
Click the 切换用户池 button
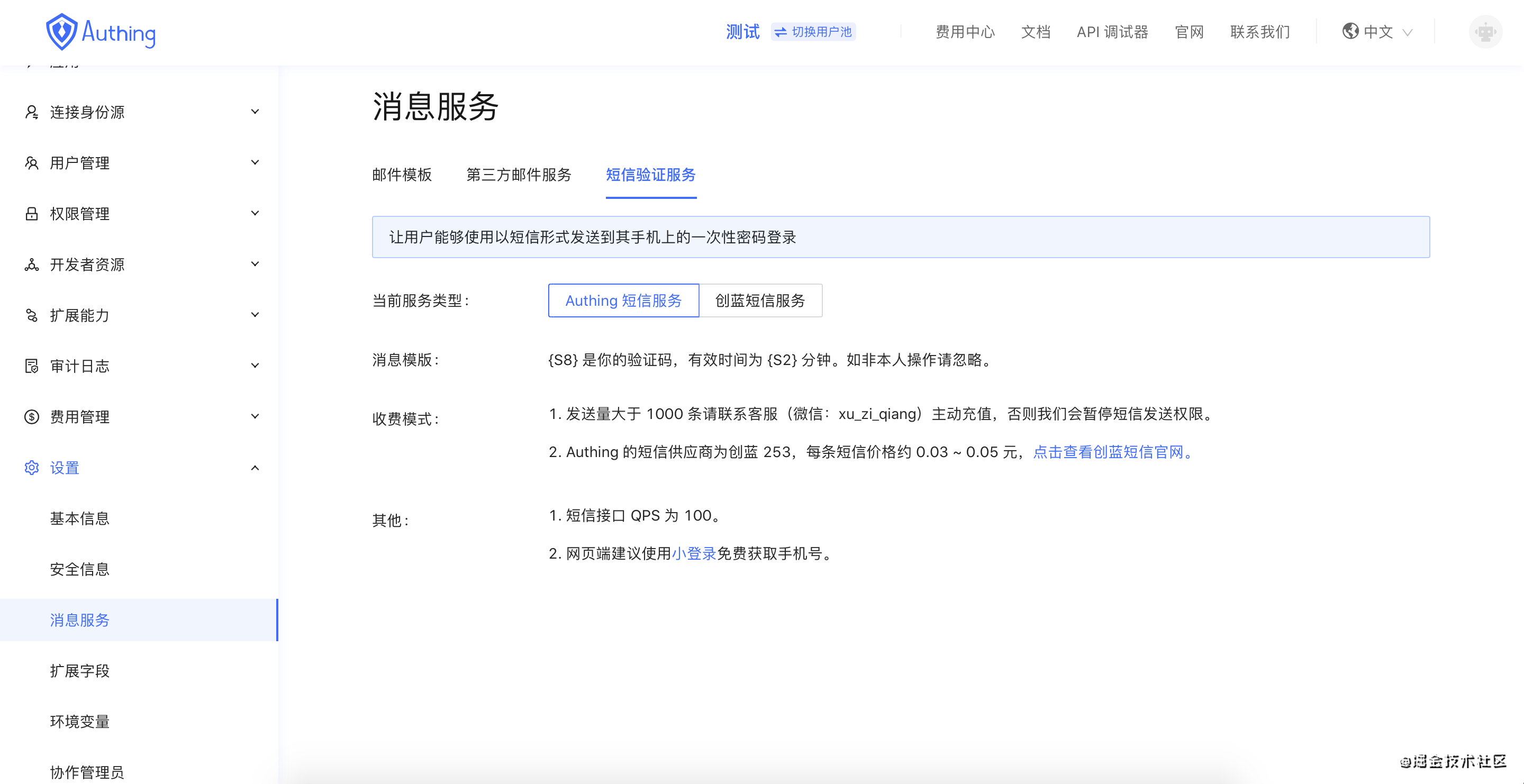pyautogui.click(x=813, y=32)
